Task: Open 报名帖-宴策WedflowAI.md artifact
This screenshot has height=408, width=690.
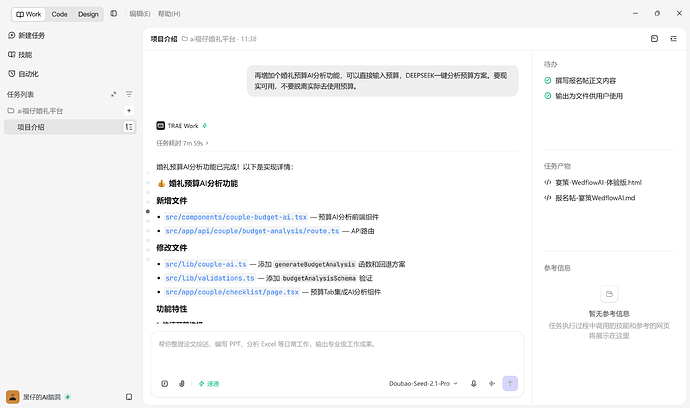Action: tap(590, 198)
